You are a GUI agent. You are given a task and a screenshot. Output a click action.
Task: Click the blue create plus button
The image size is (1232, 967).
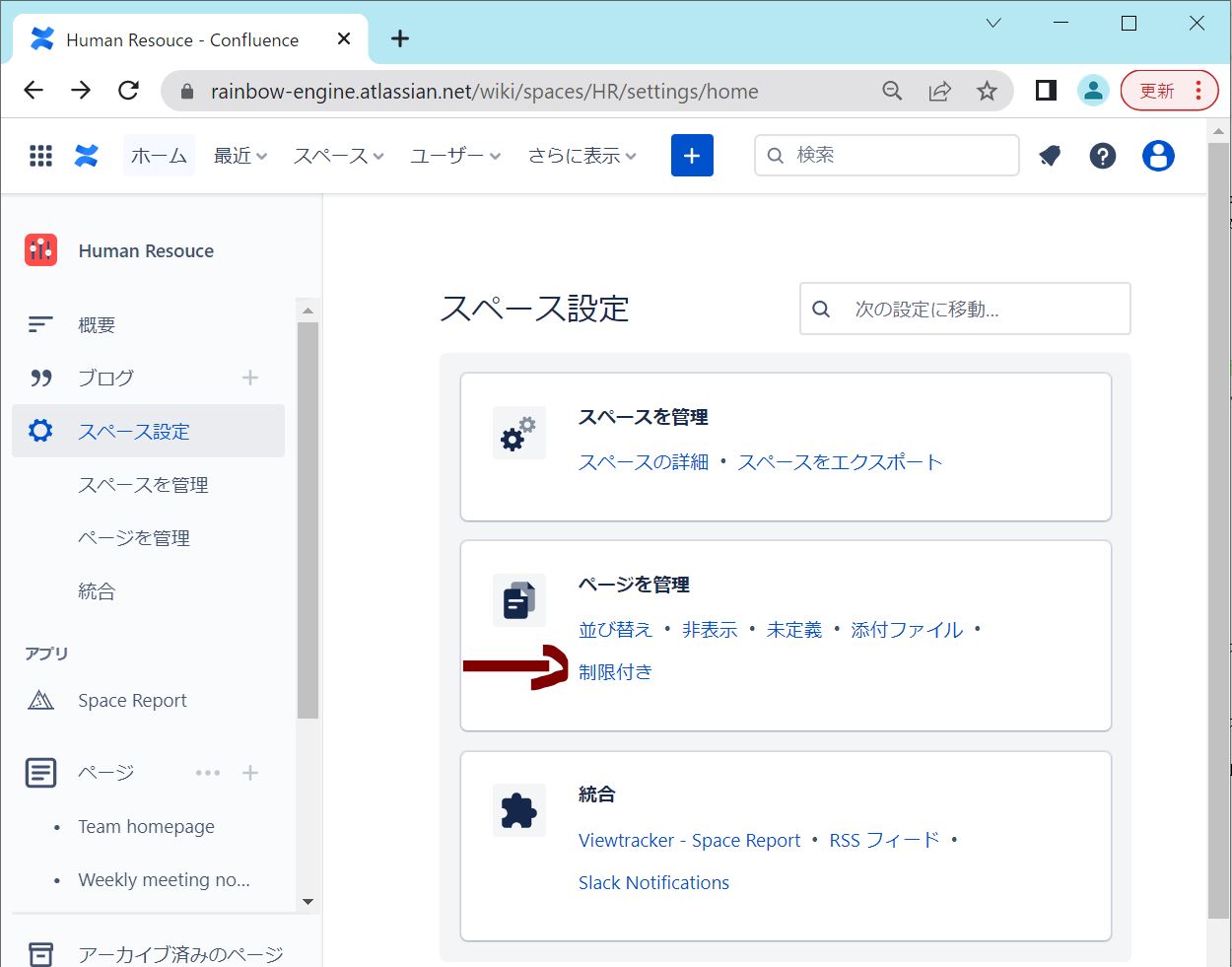(692, 156)
